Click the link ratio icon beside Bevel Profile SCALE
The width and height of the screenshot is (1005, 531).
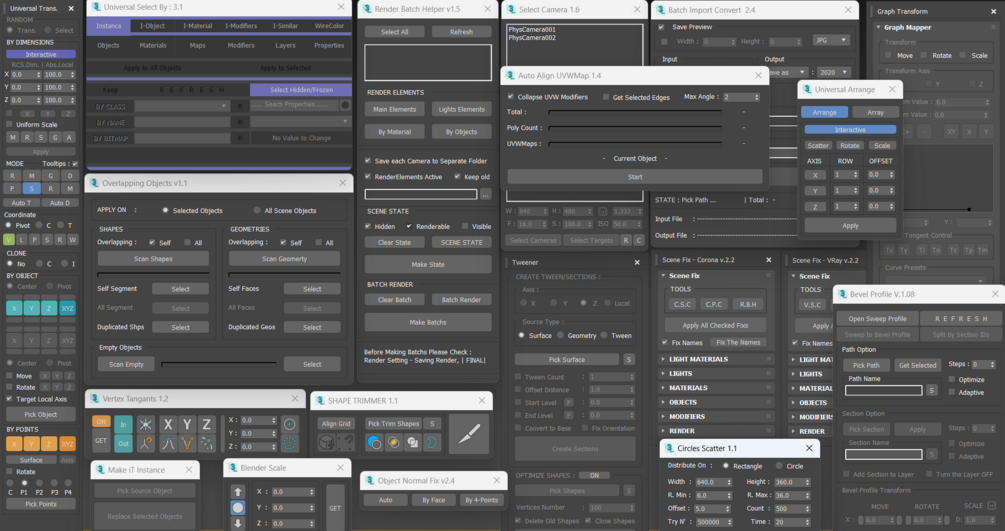[992, 505]
